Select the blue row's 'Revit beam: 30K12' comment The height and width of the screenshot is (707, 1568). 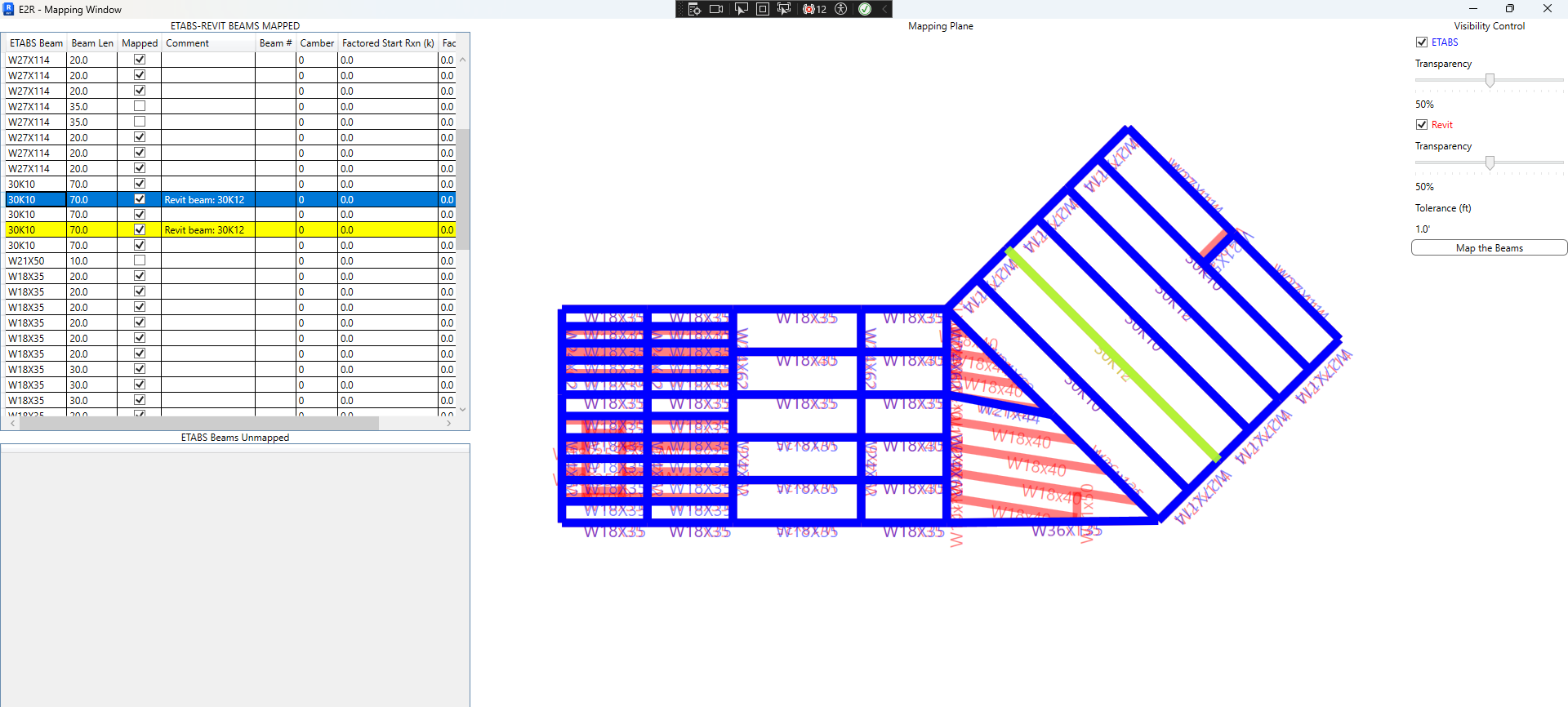204,200
